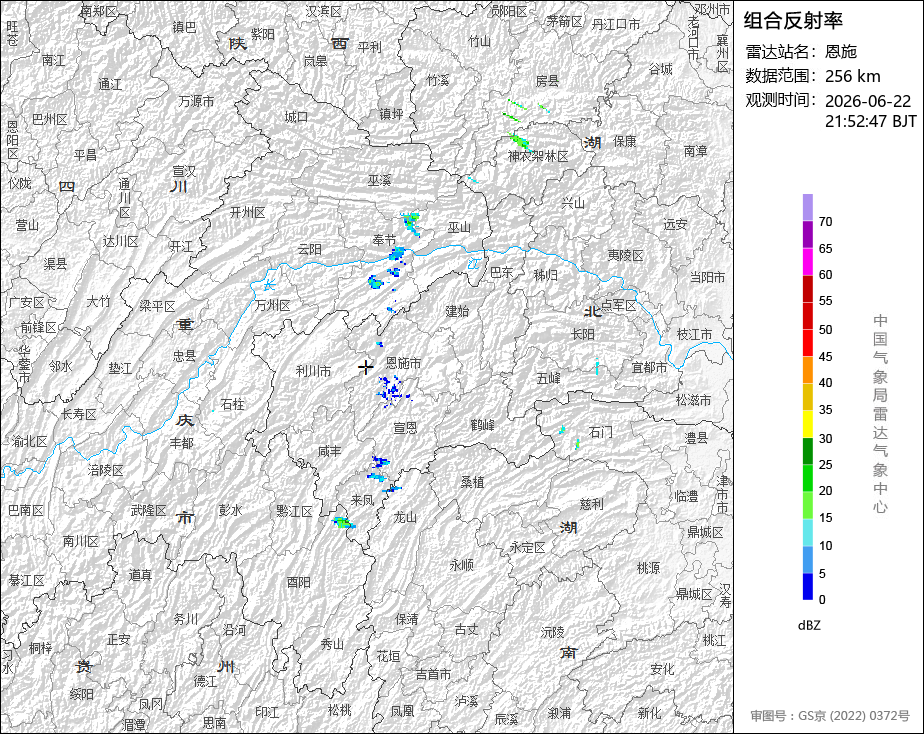Click the 万源市 map label
Screen dimensions: 924x734
click(x=196, y=101)
